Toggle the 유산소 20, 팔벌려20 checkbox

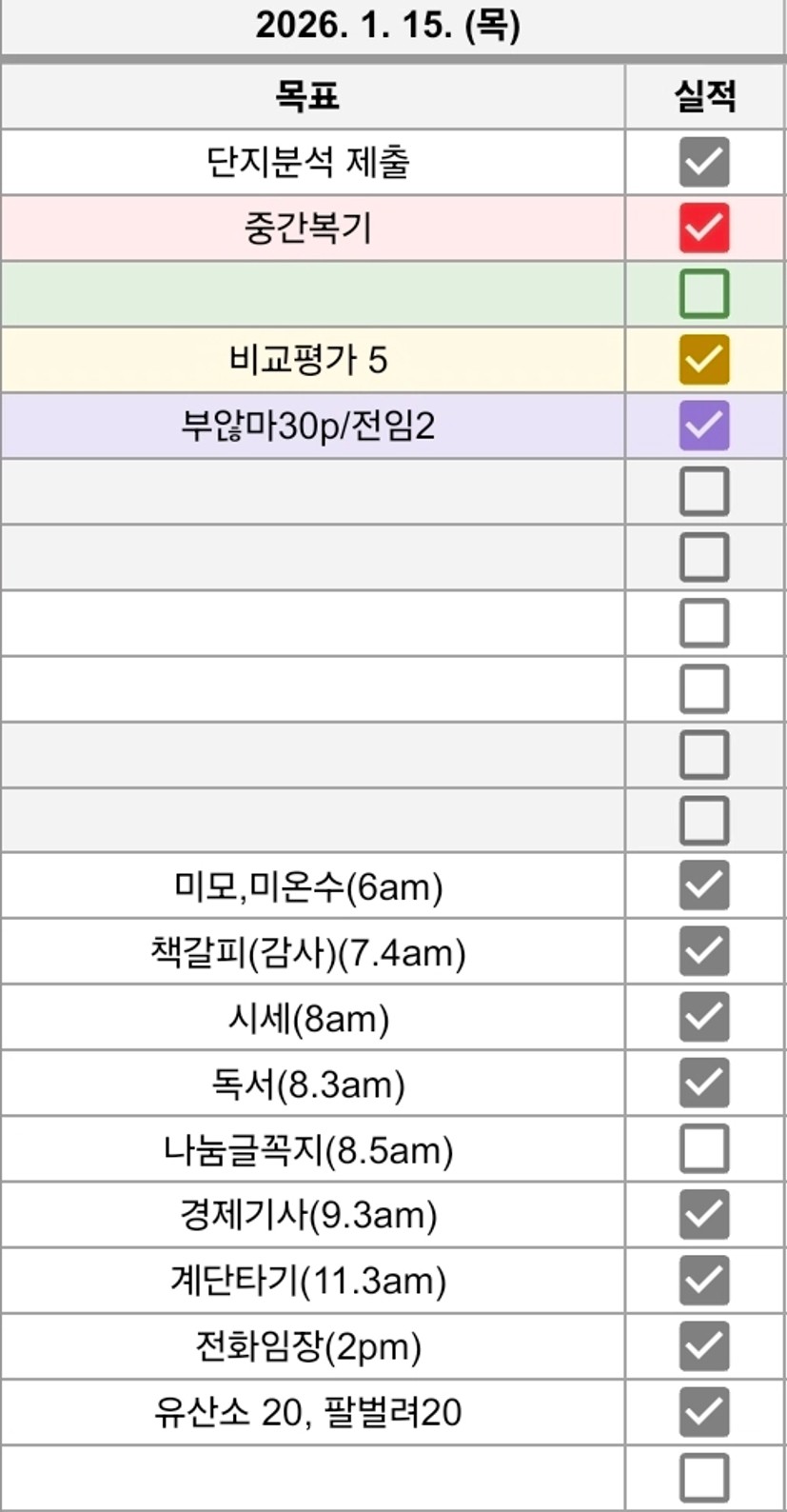coord(704,1411)
